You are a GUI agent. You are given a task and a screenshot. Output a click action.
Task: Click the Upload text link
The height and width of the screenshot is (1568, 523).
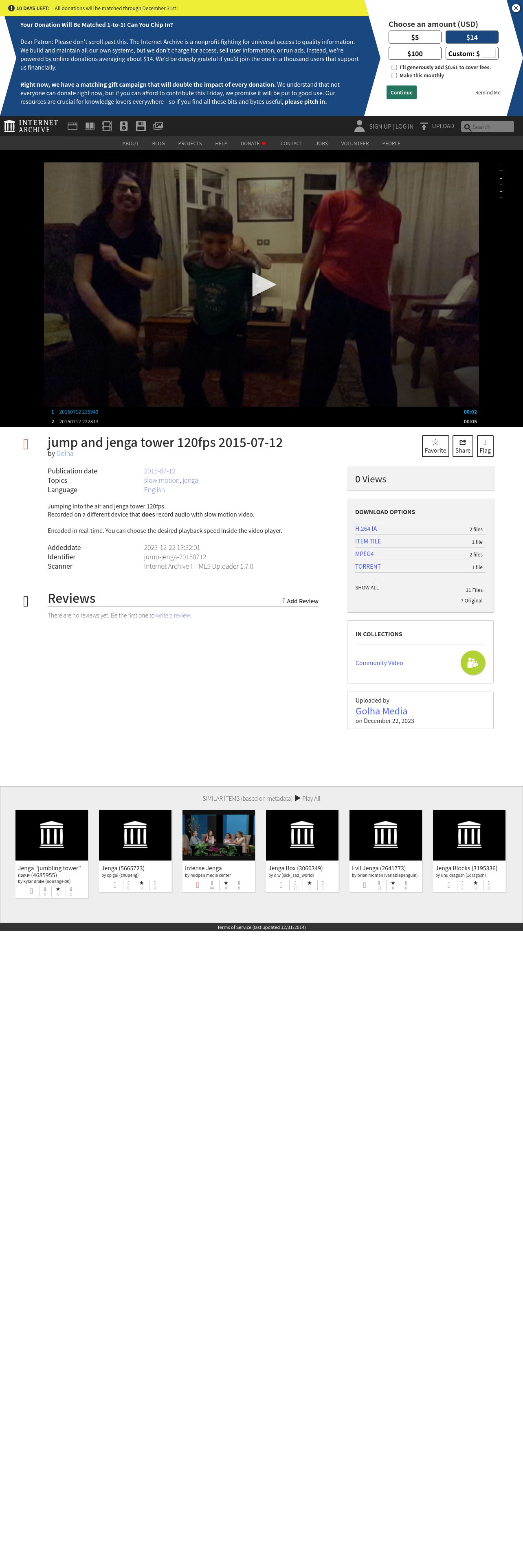[443, 126]
